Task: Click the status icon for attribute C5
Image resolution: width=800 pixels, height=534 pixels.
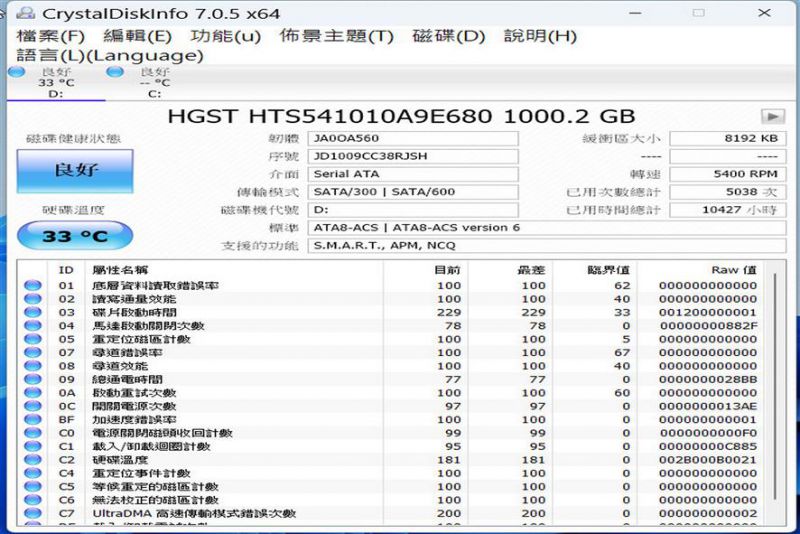Action: pyautogui.click(x=33, y=486)
